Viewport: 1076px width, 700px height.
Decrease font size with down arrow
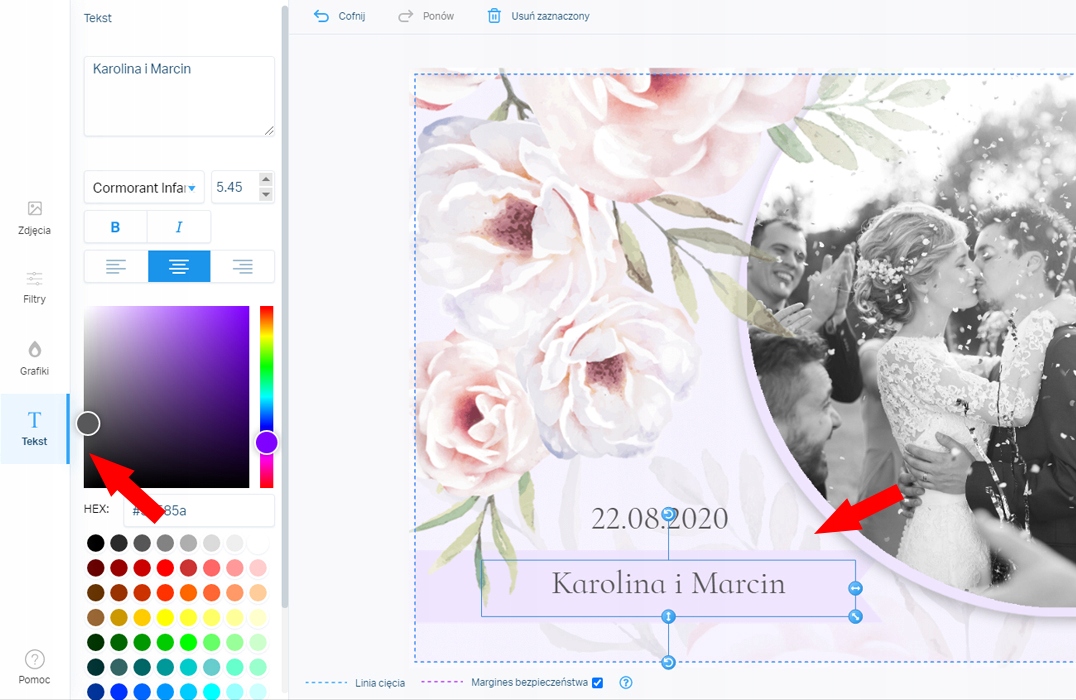(x=266, y=195)
